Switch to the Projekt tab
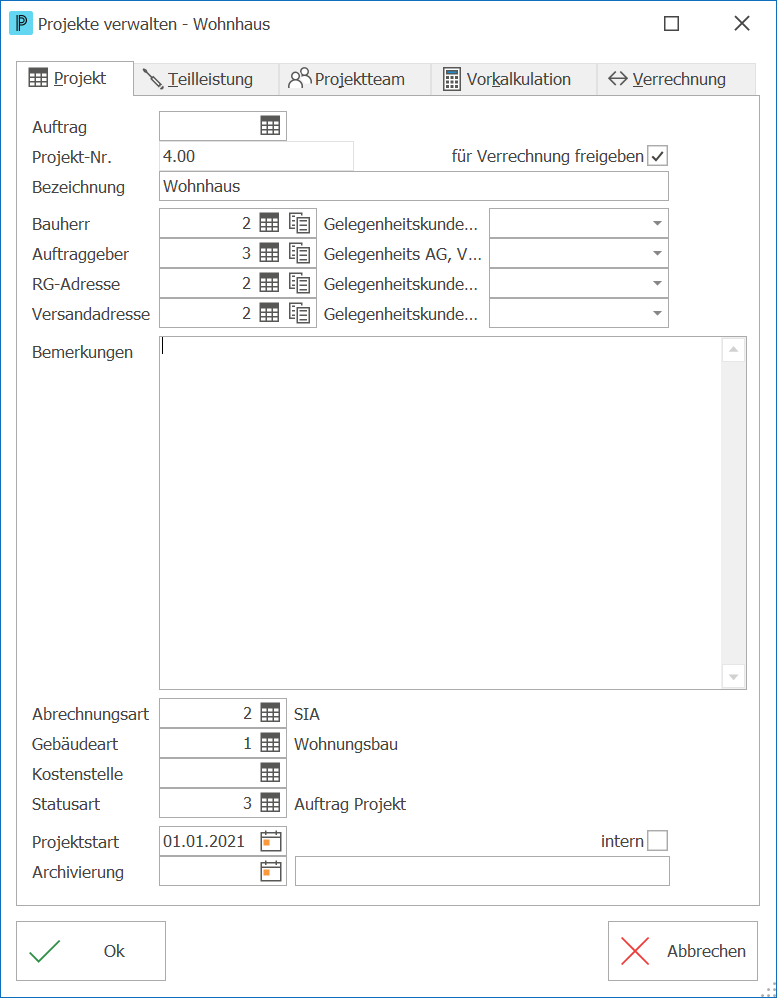This screenshot has height=998, width=777. [75, 79]
